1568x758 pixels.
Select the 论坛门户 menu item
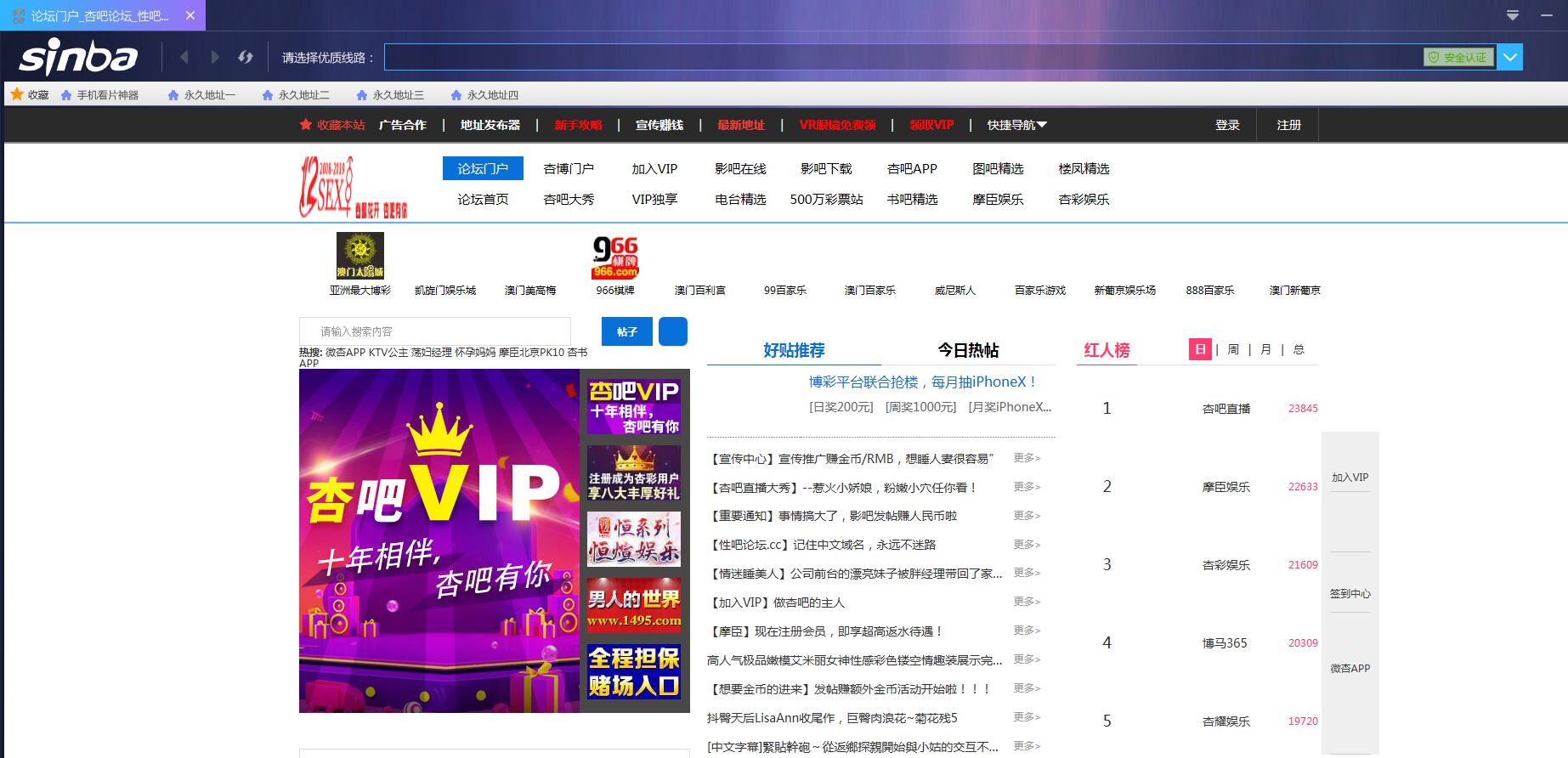(x=483, y=168)
